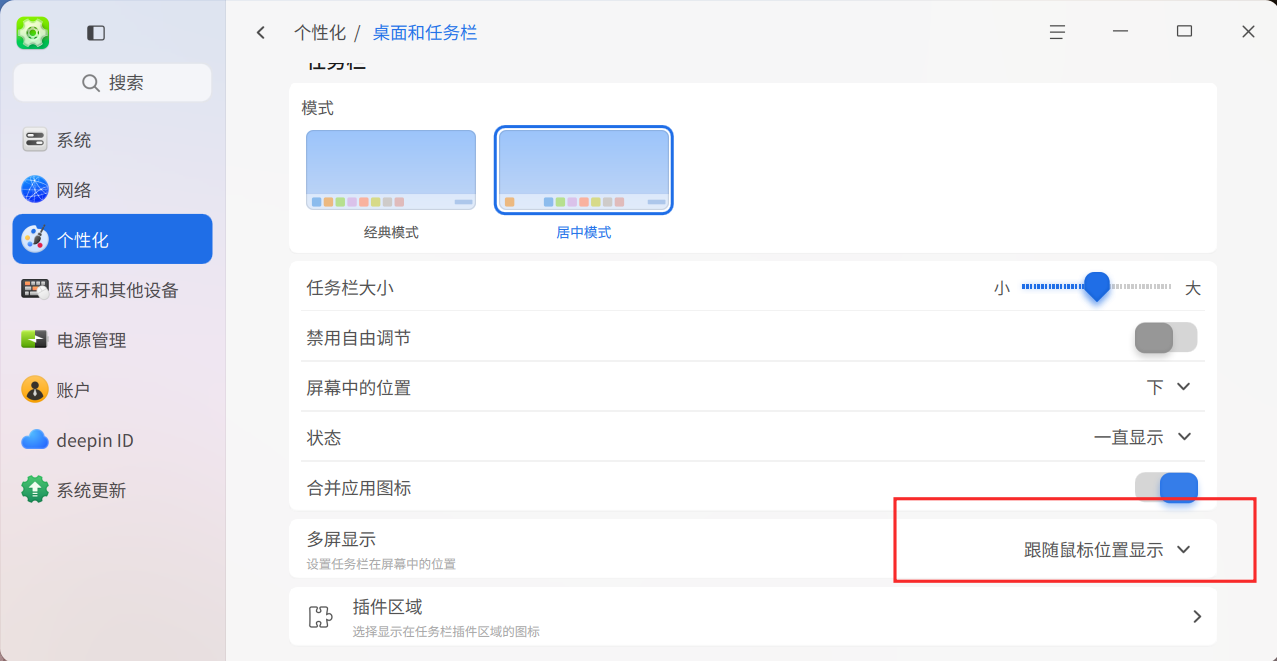This screenshot has height=661, width=1277.
Task: Click the search magnifier icon
Action: (91, 83)
